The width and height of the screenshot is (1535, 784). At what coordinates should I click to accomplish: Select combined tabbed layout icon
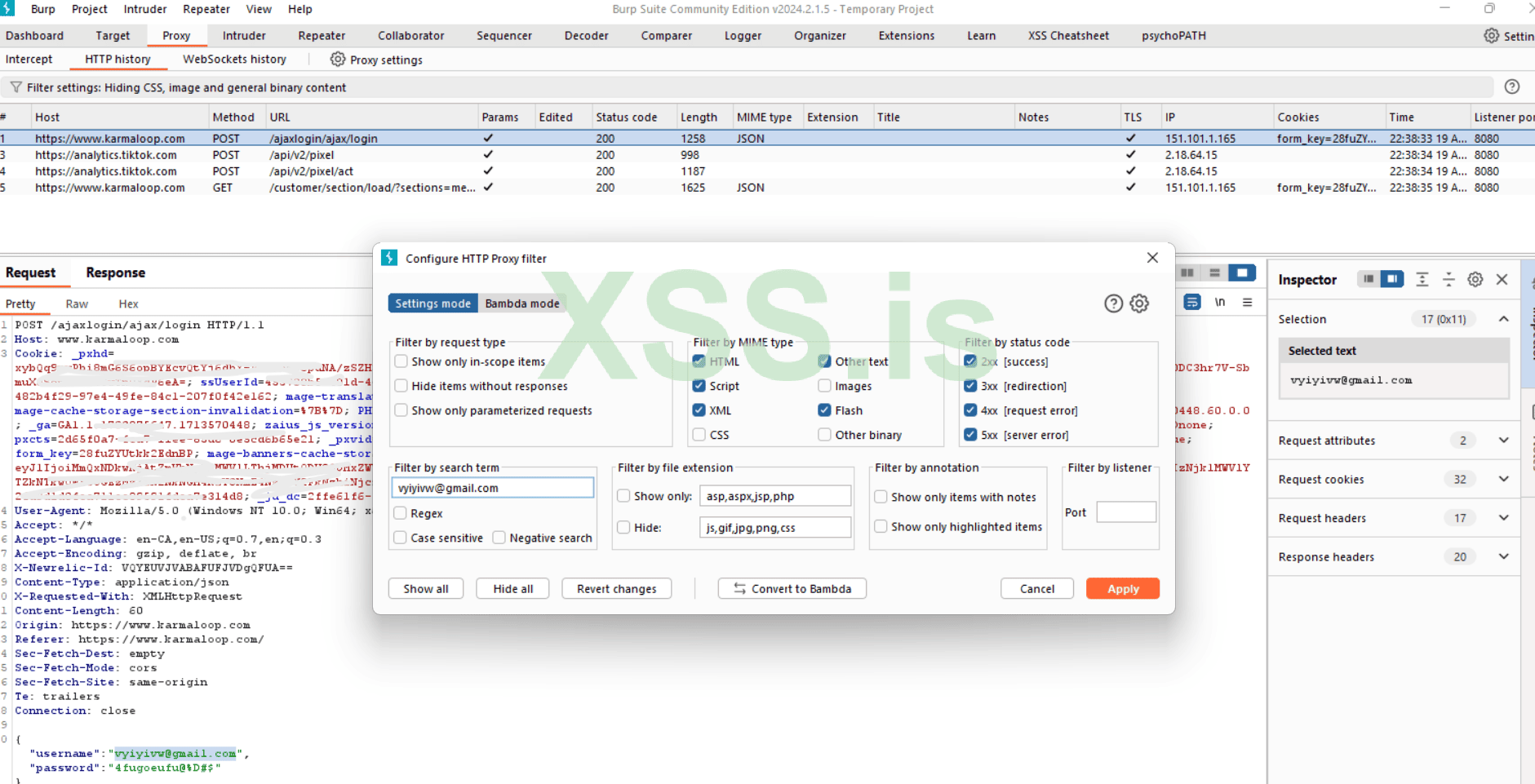(1242, 272)
